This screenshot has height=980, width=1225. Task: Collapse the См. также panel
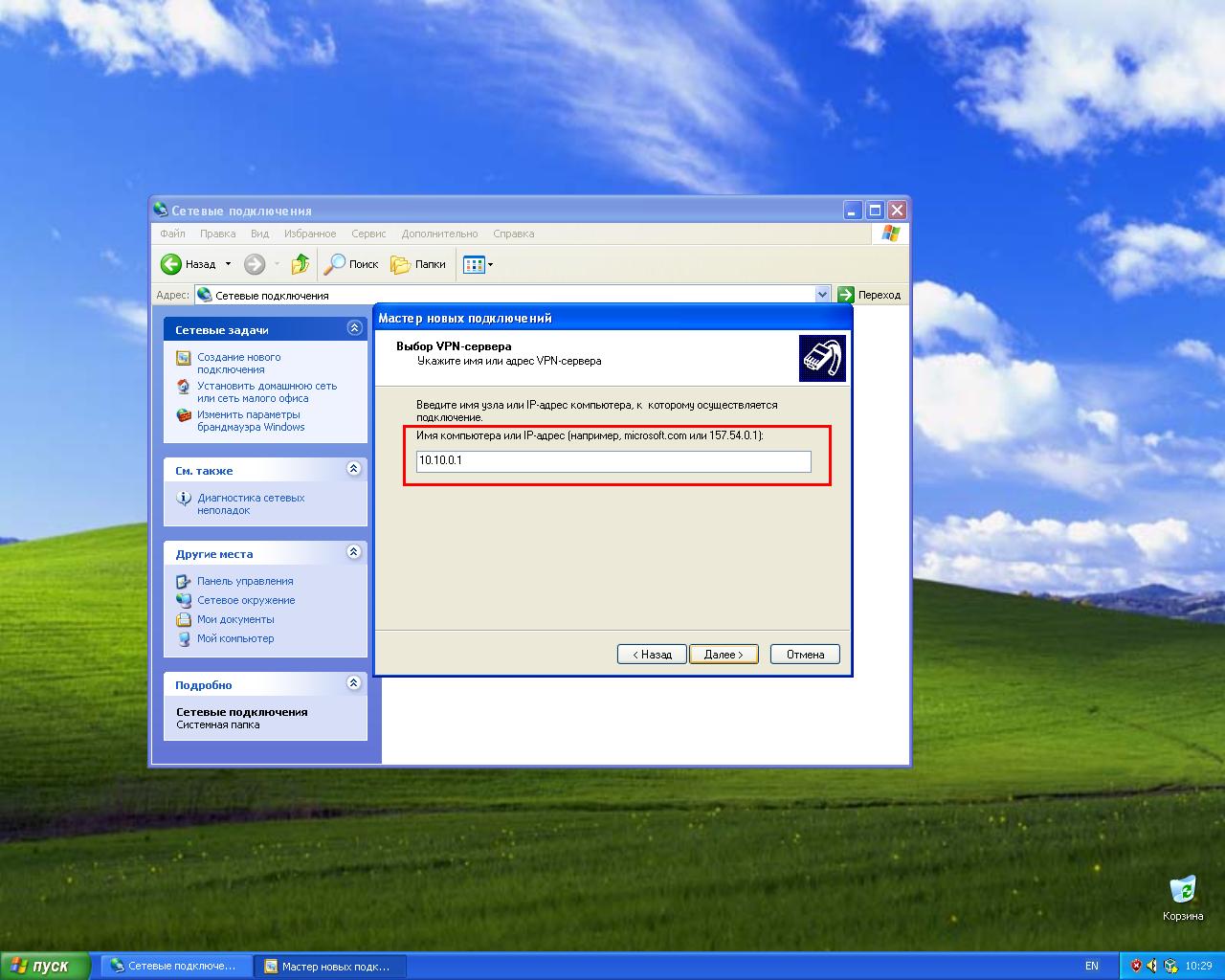[x=354, y=469]
